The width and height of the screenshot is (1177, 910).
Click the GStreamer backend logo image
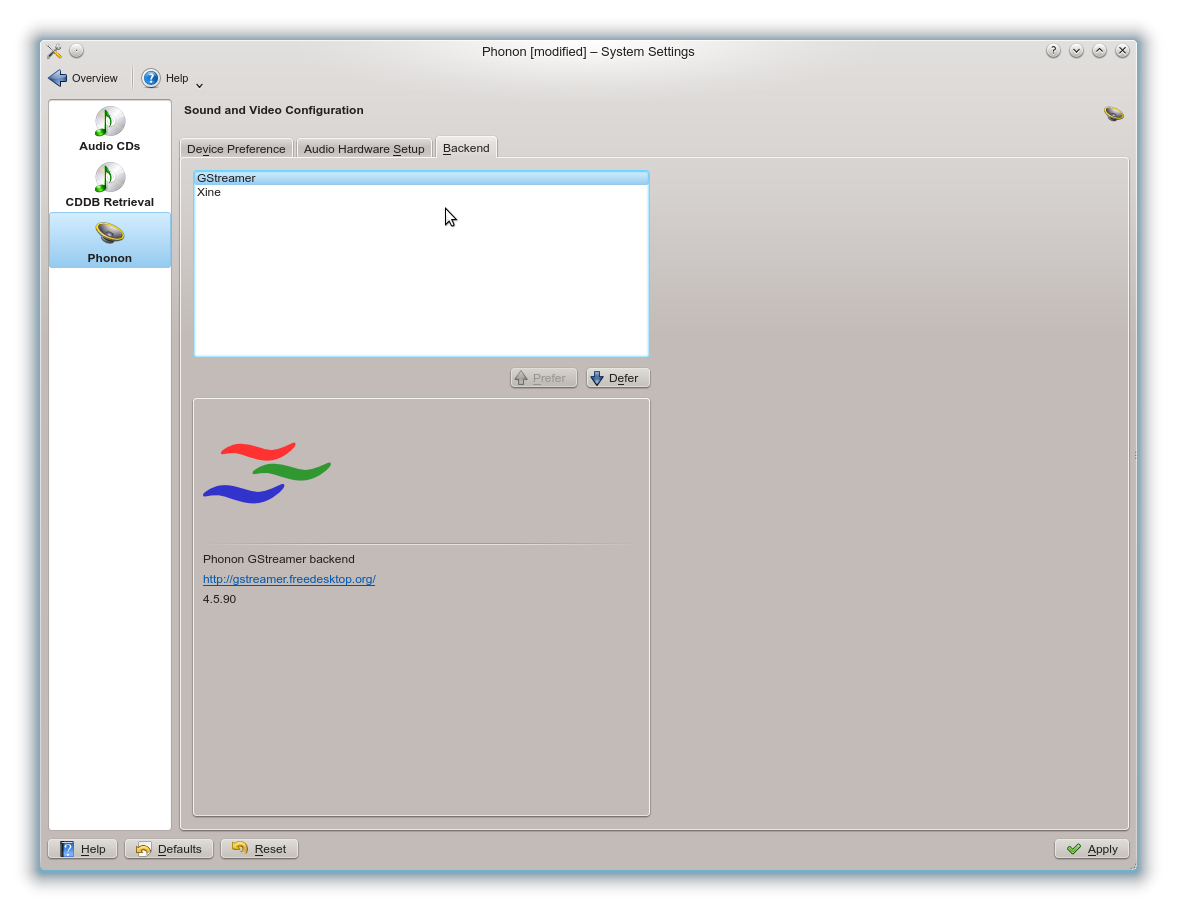pyautogui.click(x=267, y=470)
